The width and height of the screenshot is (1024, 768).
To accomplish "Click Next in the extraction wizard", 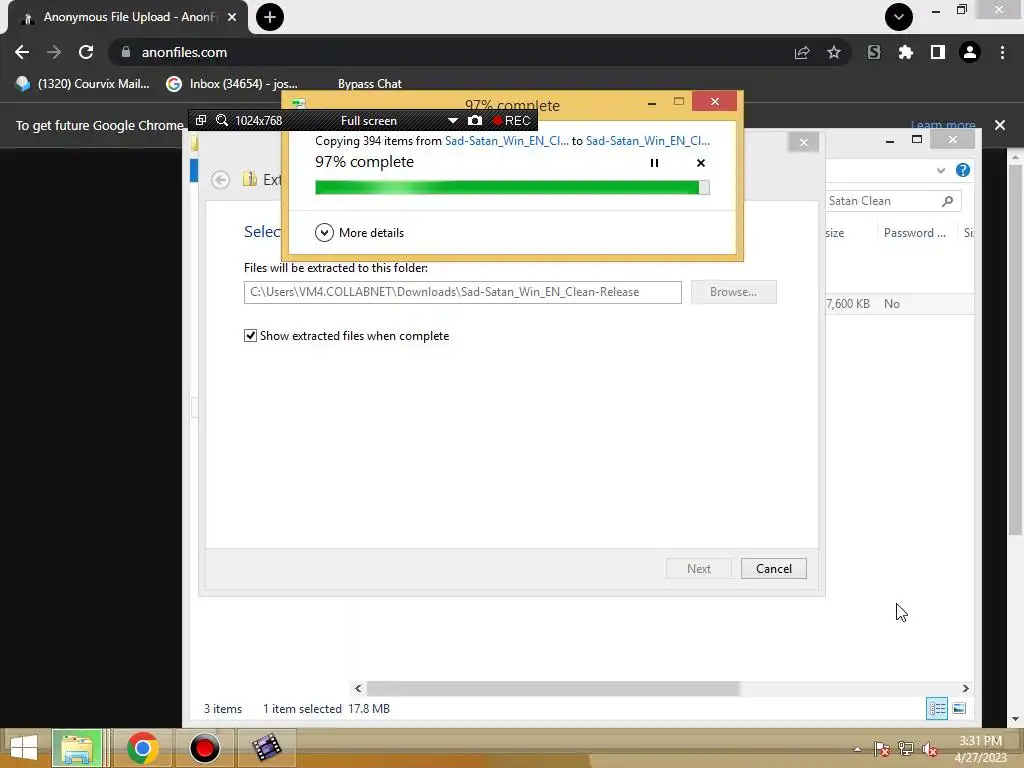I will (699, 569).
